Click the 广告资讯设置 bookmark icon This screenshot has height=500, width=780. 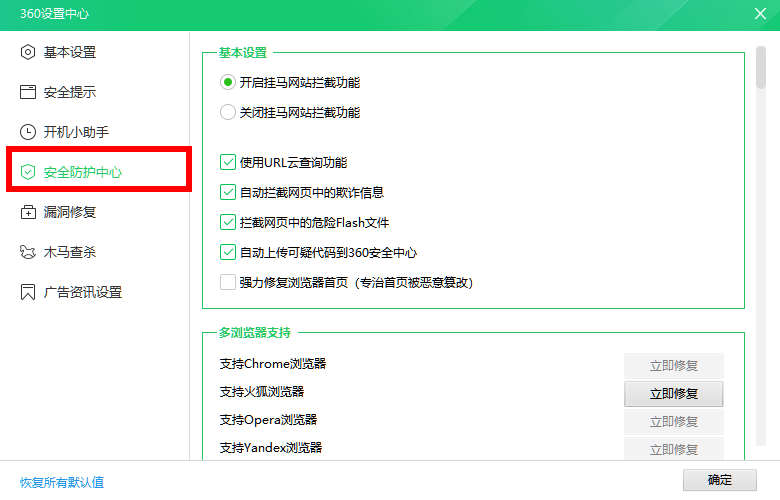(x=28, y=292)
